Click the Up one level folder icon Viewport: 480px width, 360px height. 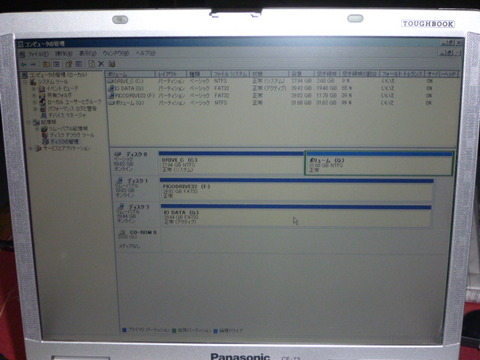coord(46,64)
